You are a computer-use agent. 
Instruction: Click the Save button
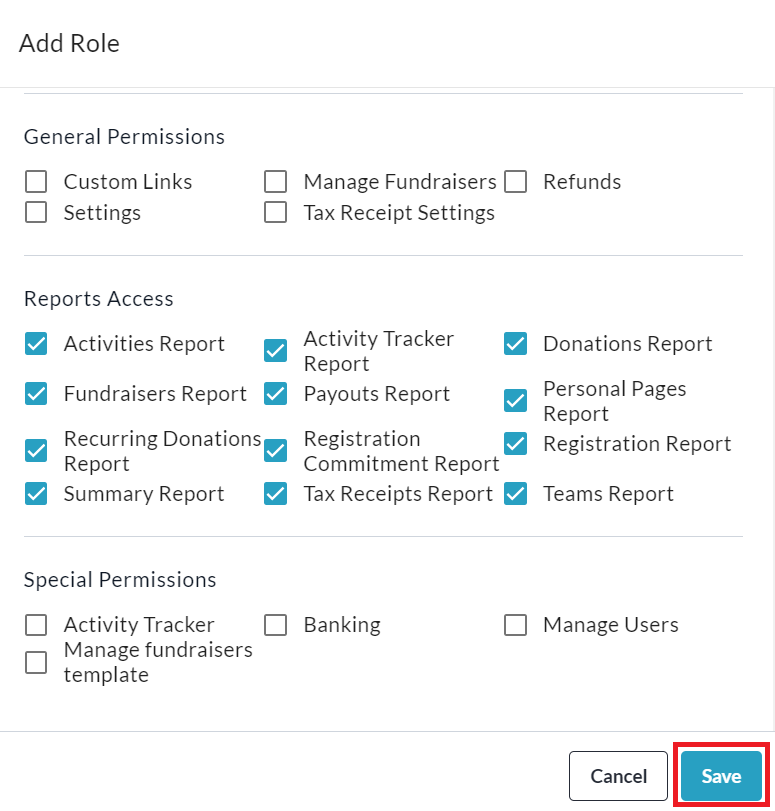coord(721,776)
